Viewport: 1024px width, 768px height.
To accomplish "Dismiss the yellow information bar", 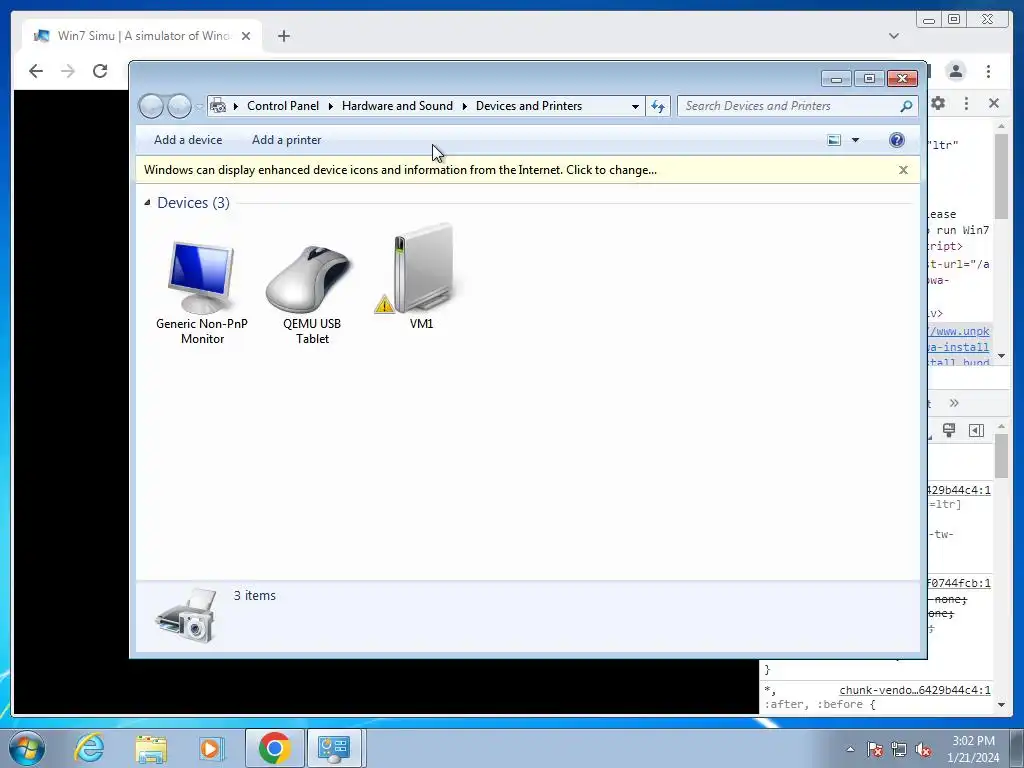I will pos(903,170).
